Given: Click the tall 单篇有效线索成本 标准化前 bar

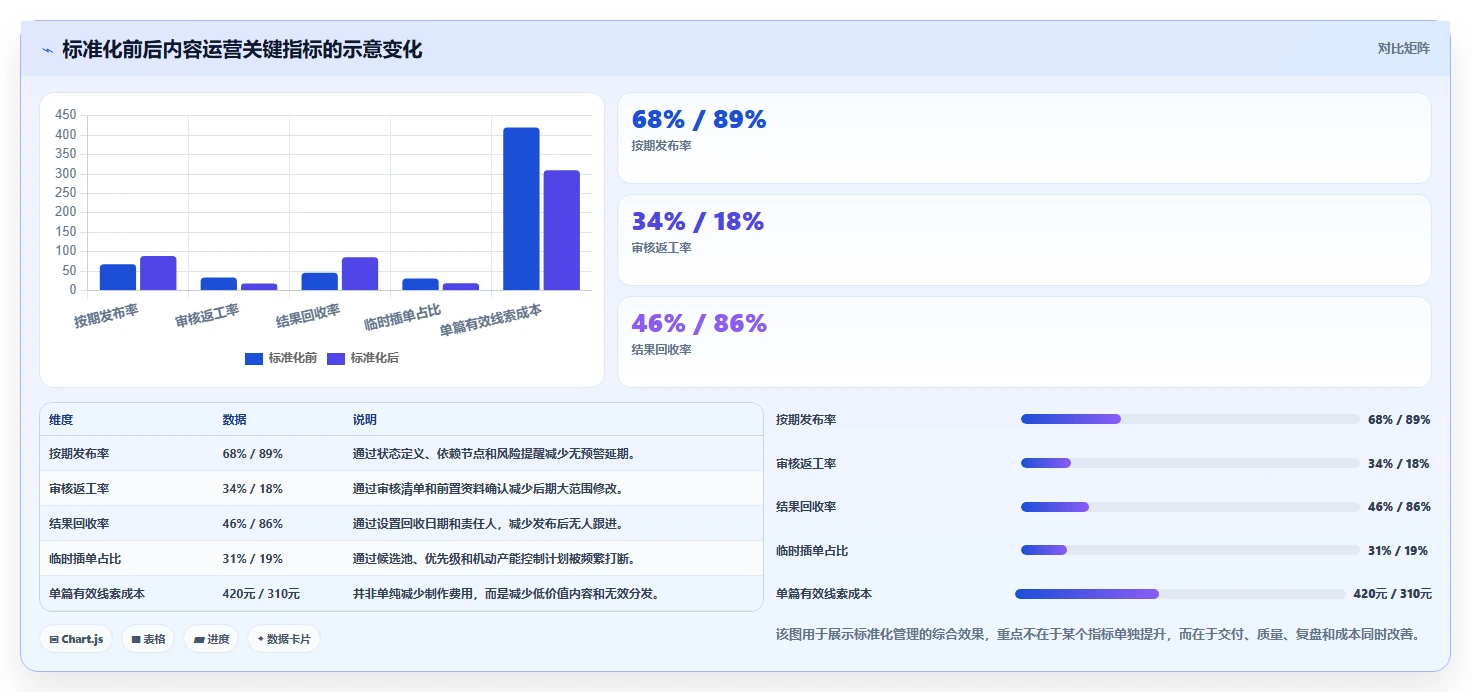Looking at the screenshot, I should (521, 209).
